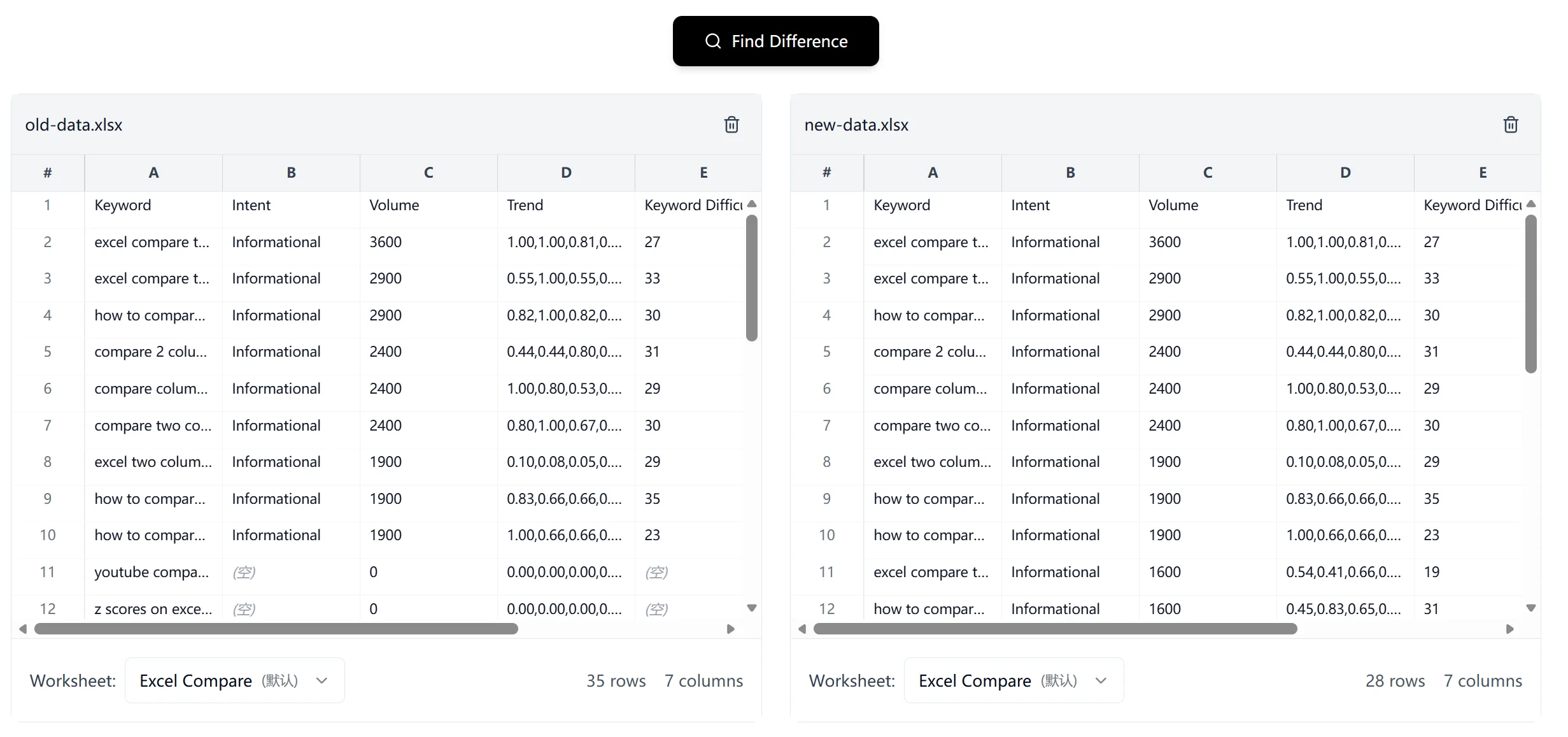Click the horizontal scrollbar under old-data grid

point(277,629)
